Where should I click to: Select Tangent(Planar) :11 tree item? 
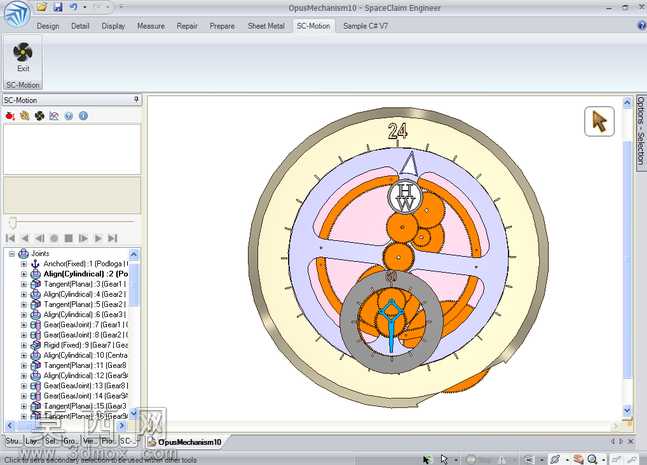pyautogui.click(x=85, y=365)
